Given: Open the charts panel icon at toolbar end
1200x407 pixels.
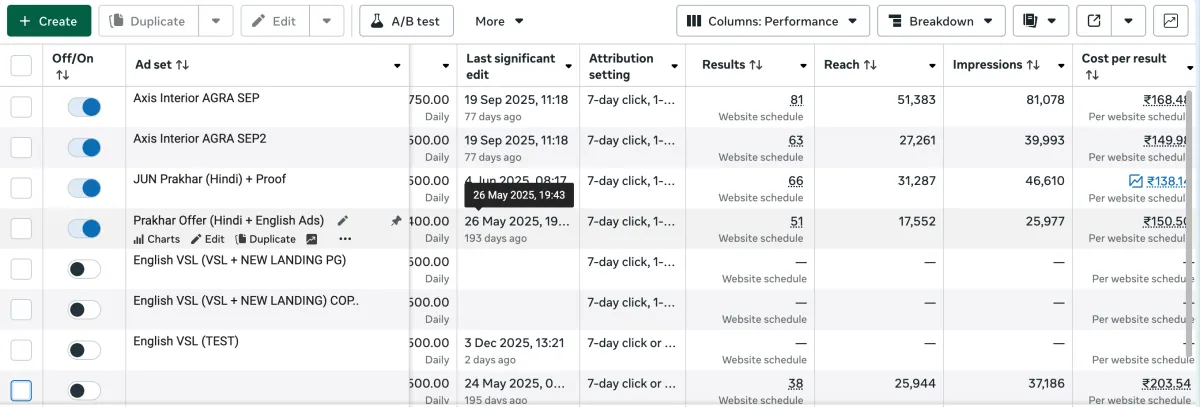Looking at the screenshot, I should tap(1170, 21).
